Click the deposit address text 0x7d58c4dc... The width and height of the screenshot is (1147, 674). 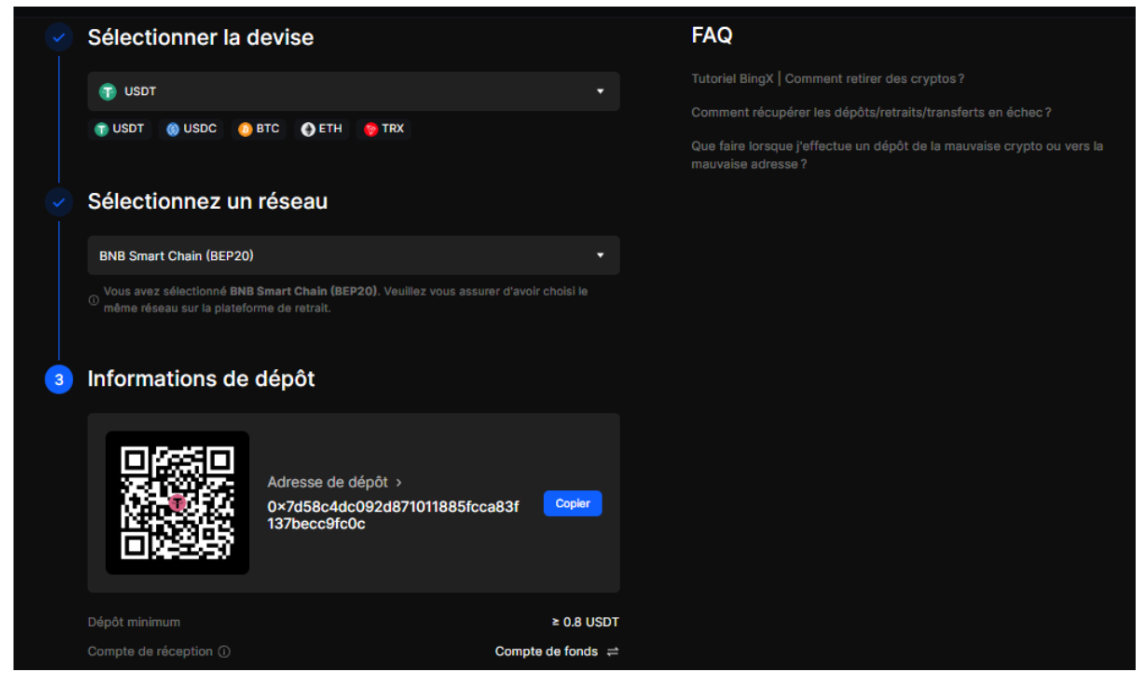tap(393, 515)
